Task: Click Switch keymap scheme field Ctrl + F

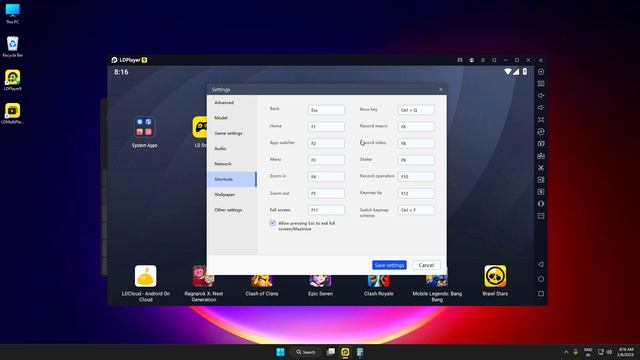Action: pyautogui.click(x=416, y=210)
